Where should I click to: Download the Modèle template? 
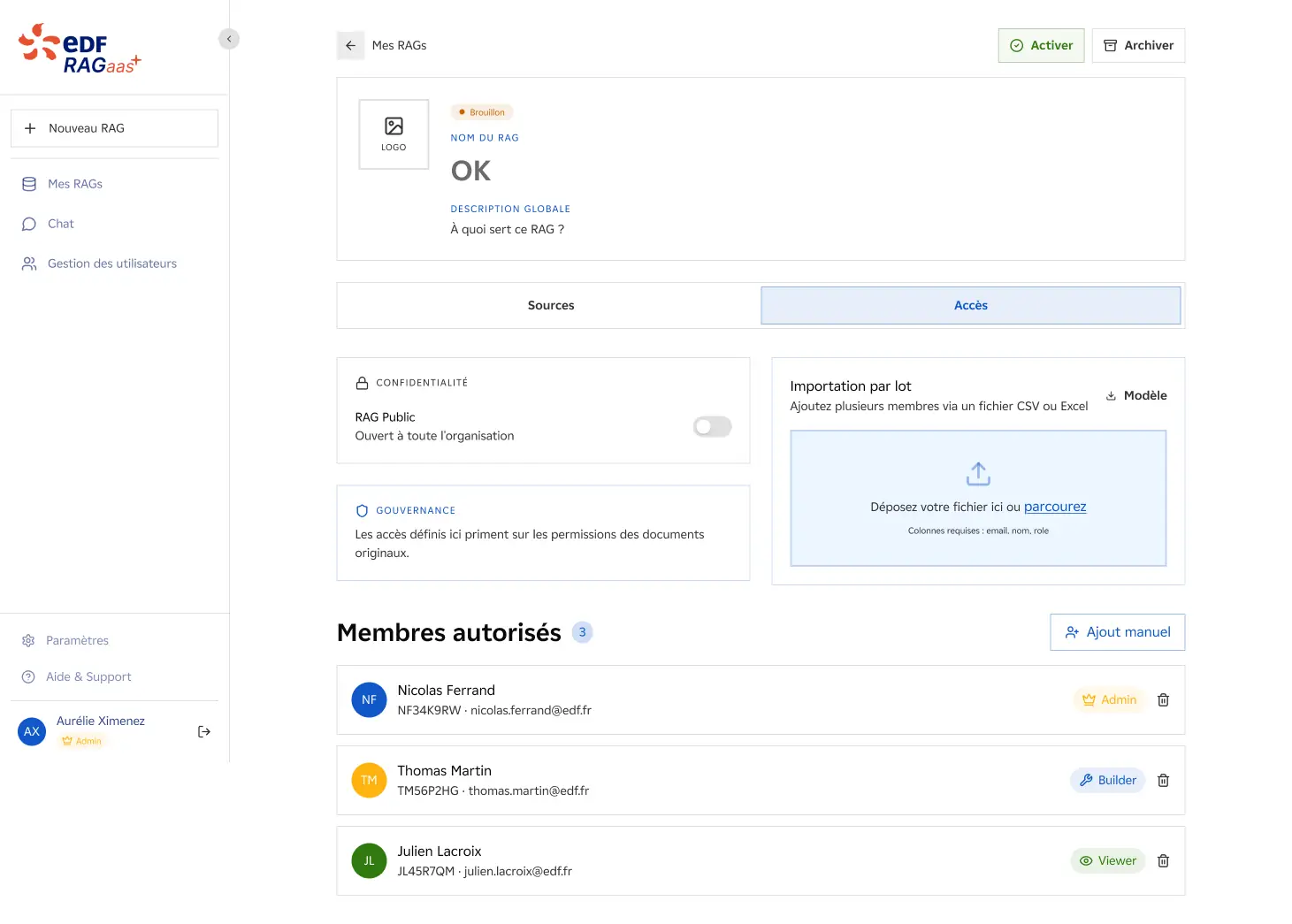pos(1136,395)
